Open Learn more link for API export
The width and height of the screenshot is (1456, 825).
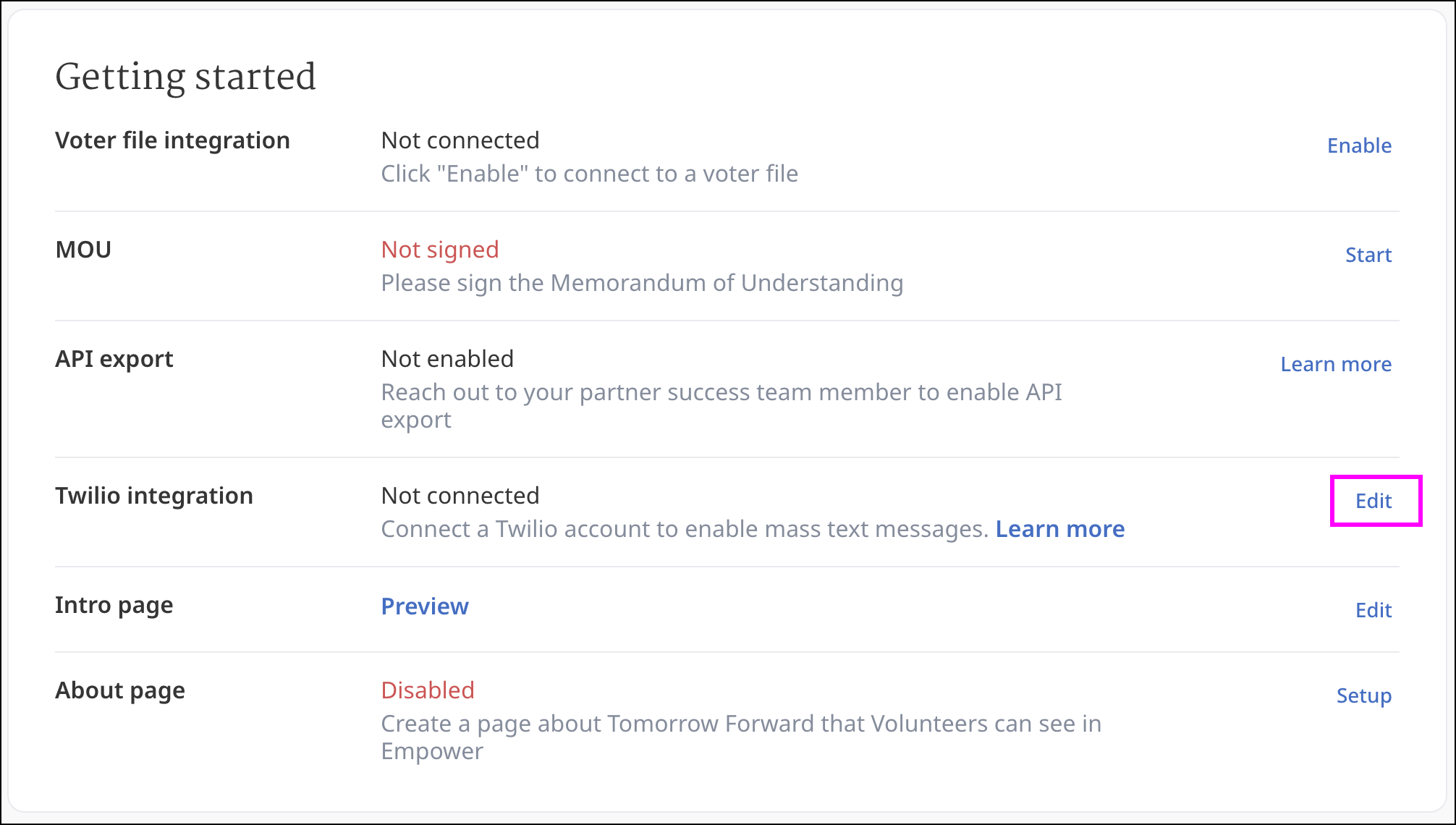pyautogui.click(x=1335, y=364)
